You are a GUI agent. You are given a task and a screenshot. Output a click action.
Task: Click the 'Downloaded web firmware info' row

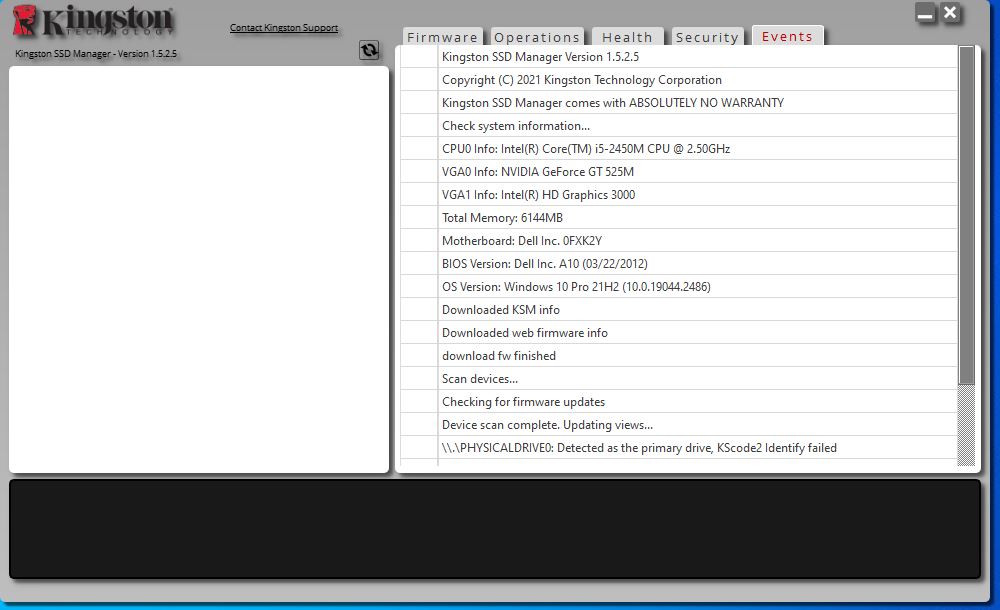pos(679,332)
